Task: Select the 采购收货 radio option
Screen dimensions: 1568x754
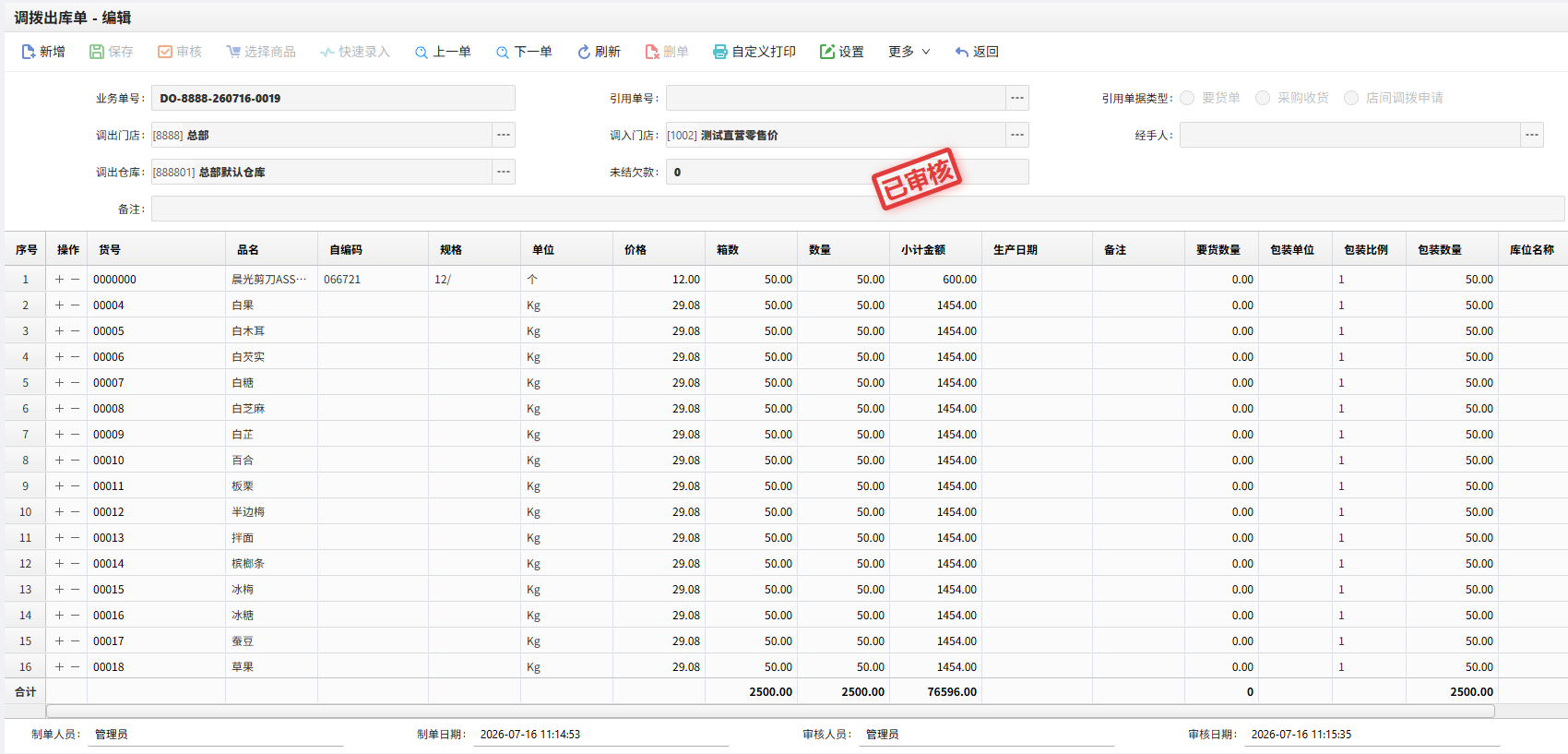Action: [x=1263, y=98]
